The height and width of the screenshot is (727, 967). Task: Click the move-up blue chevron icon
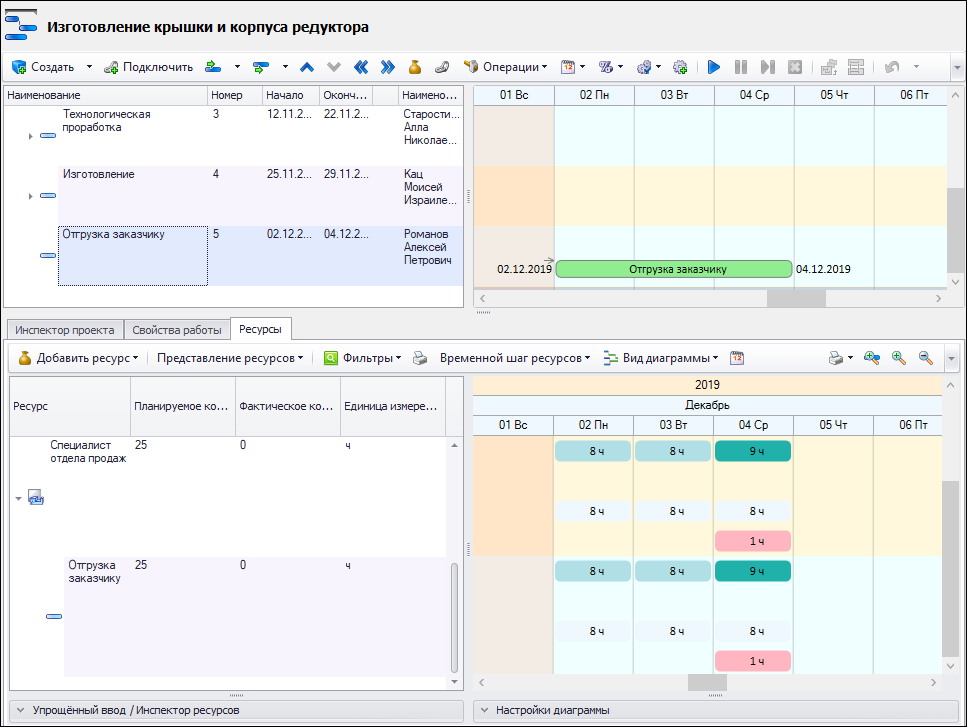pyautogui.click(x=307, y=67)
